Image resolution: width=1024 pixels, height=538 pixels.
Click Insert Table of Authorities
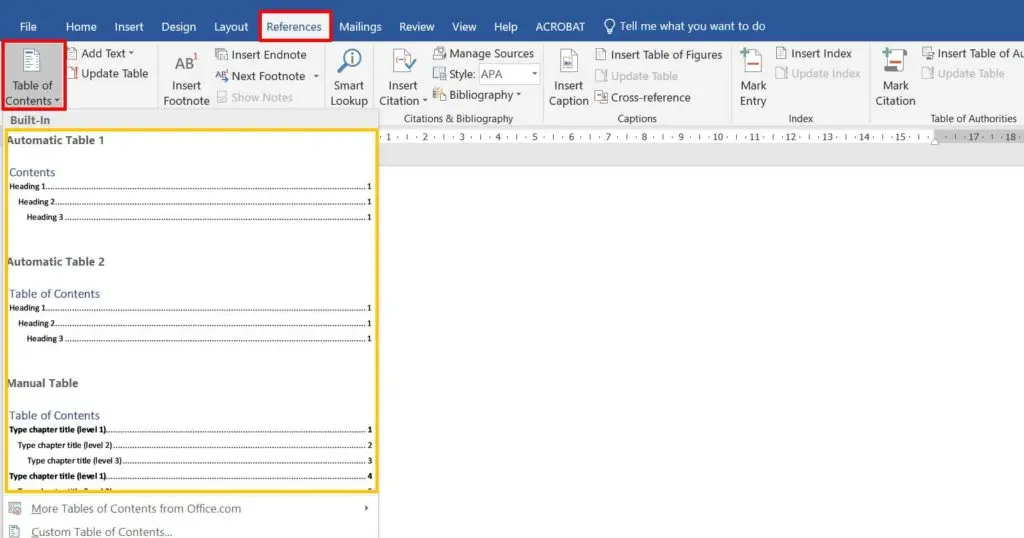click(972, 54)
